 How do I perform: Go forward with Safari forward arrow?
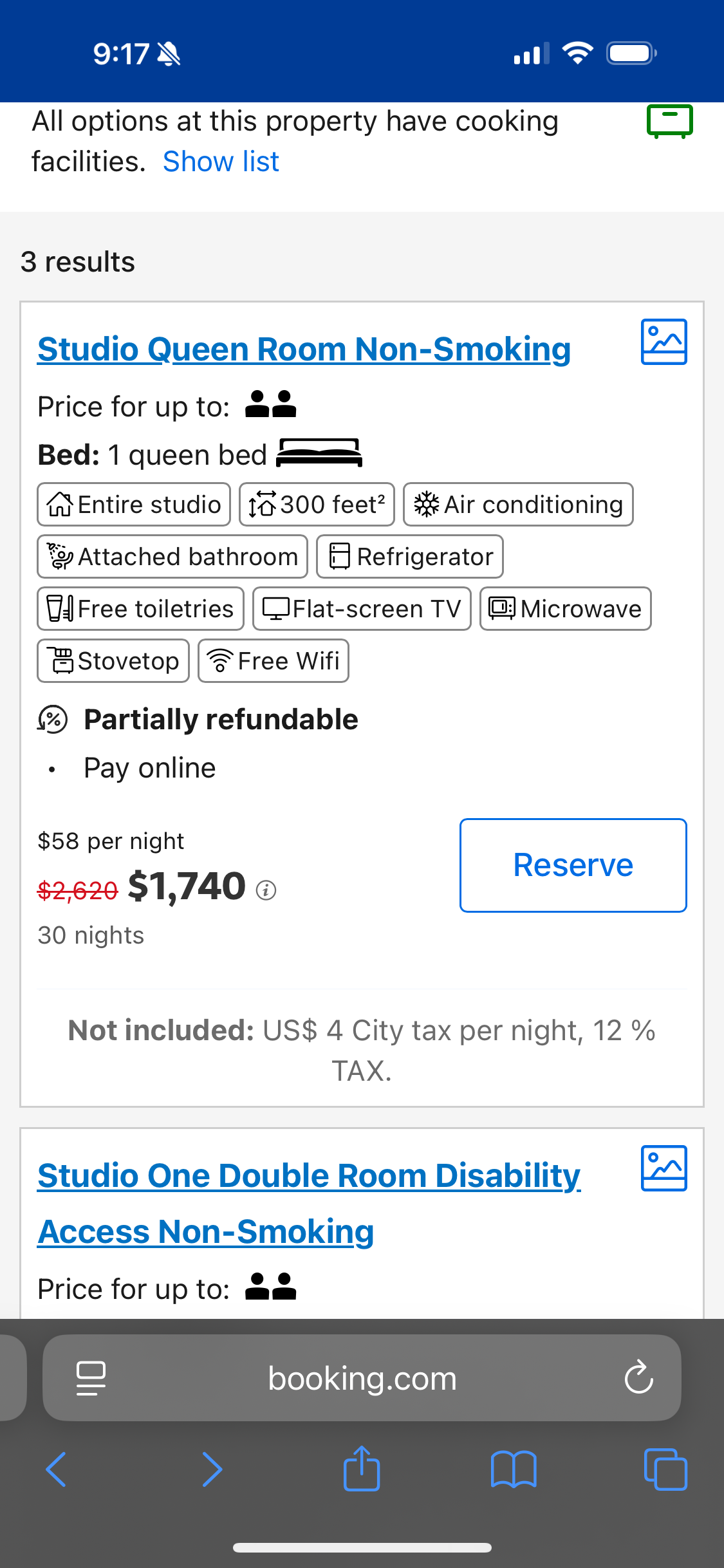(212, 1469)
